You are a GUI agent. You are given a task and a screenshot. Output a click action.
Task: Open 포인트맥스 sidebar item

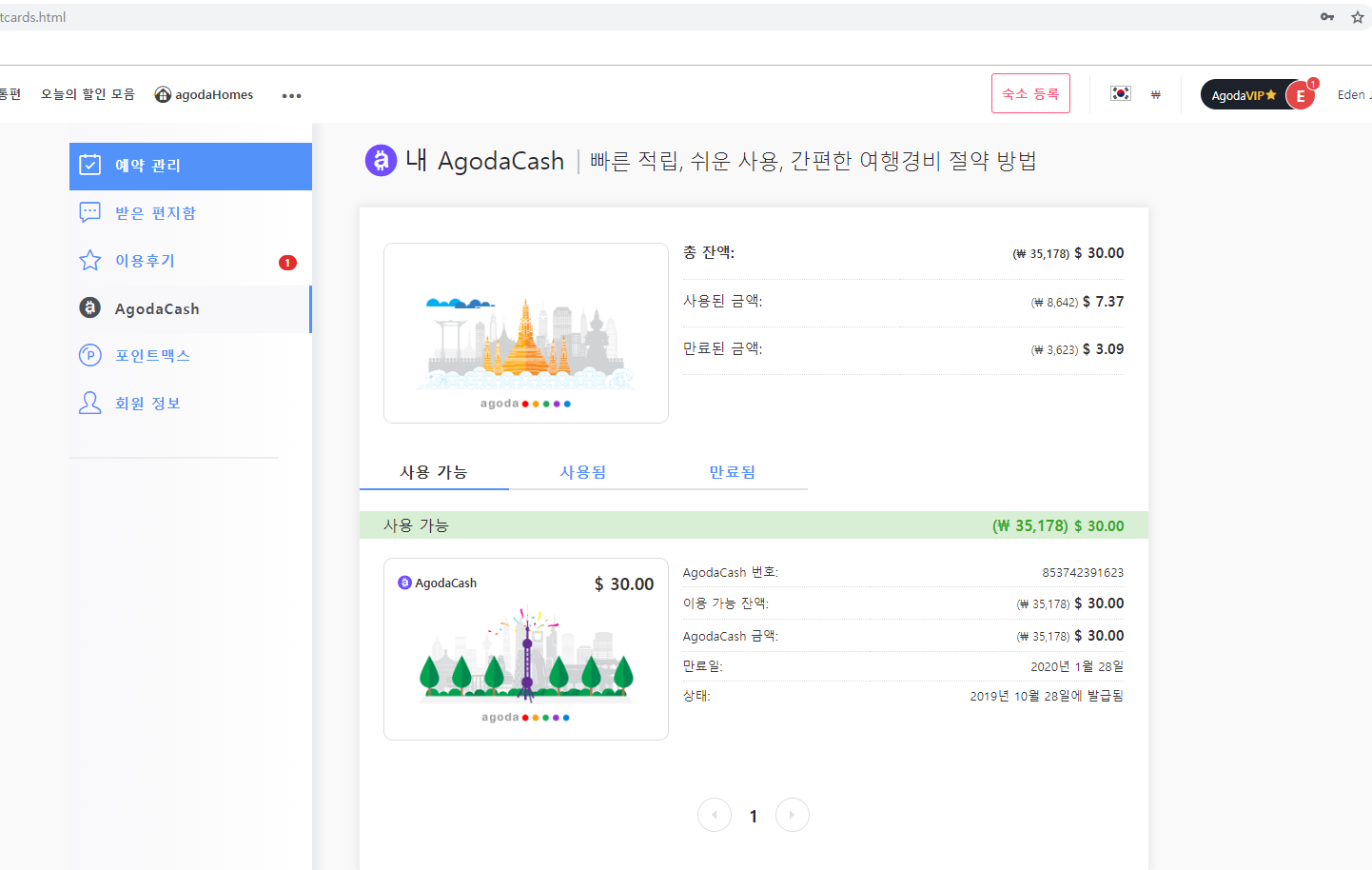click(x=190, y=356)
